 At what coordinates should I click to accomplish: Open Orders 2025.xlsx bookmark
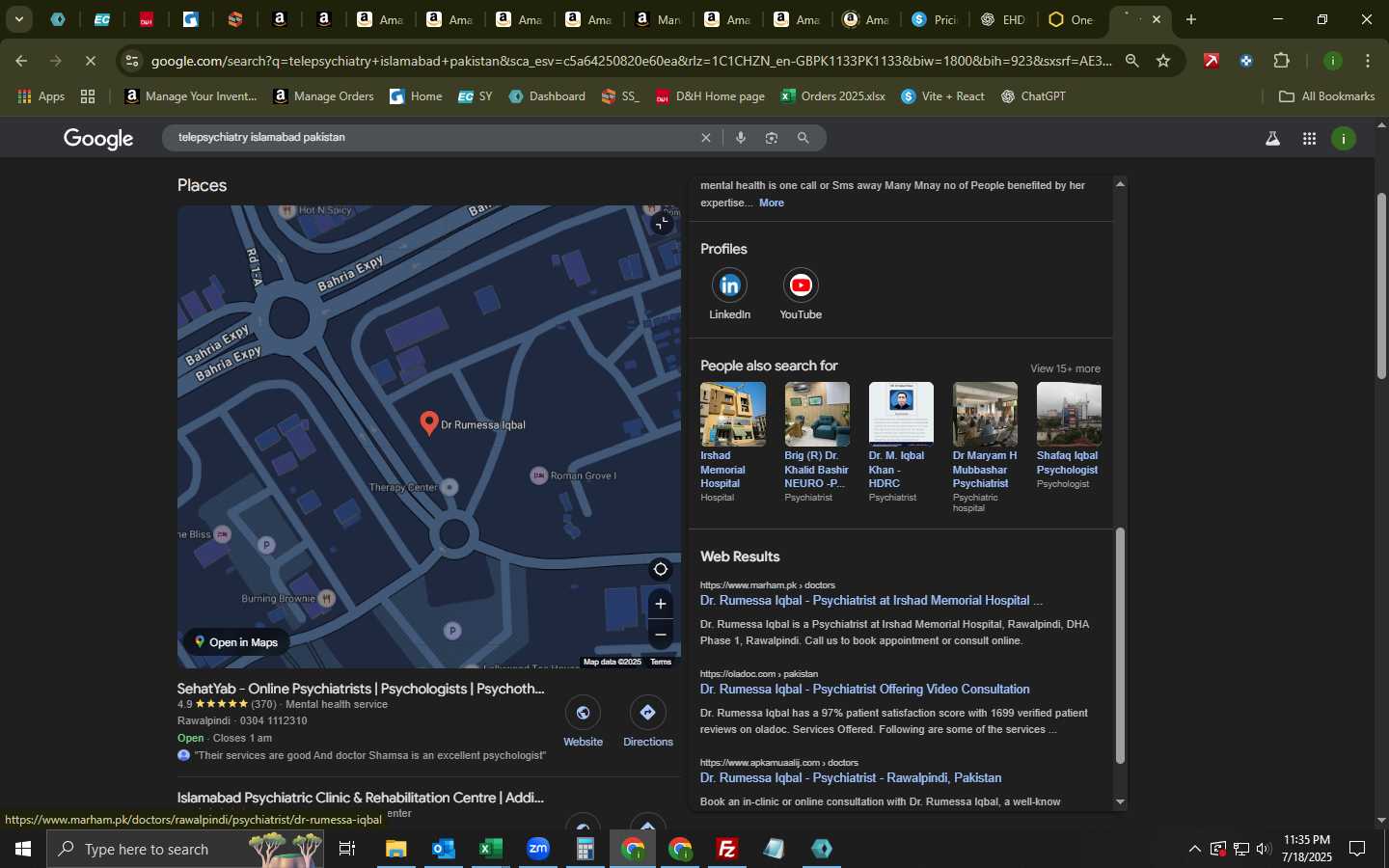click(x=832, y=96)
